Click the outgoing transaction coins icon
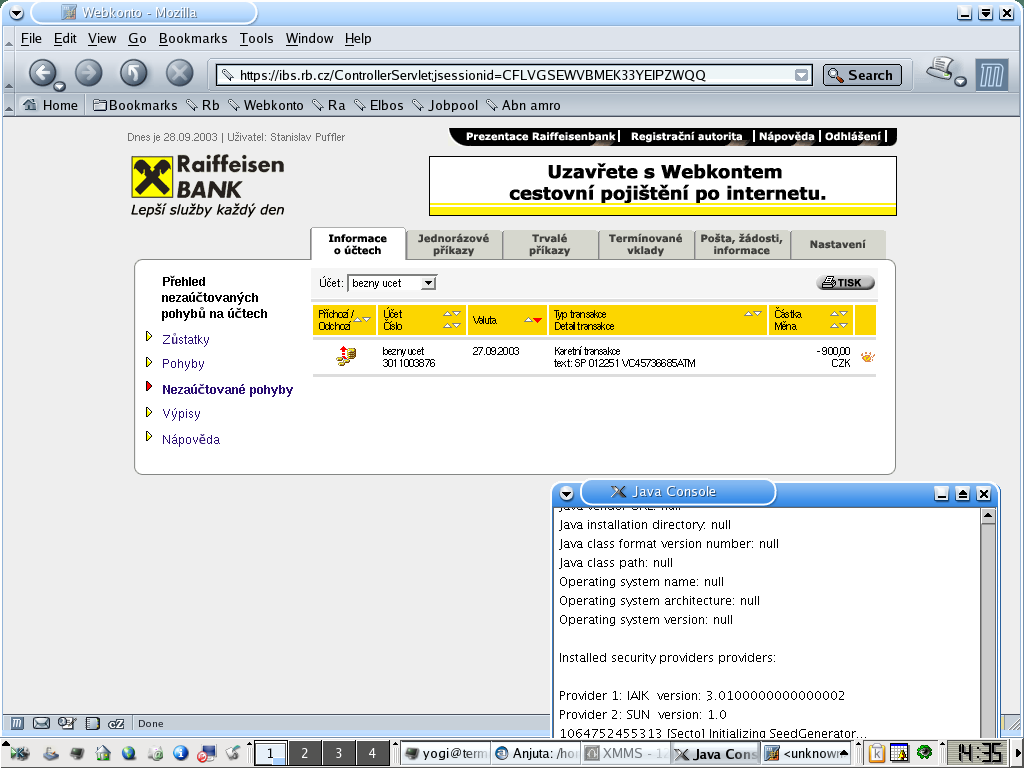Image resolution: width=1024 pixels, height=768 pixels. 346,356
